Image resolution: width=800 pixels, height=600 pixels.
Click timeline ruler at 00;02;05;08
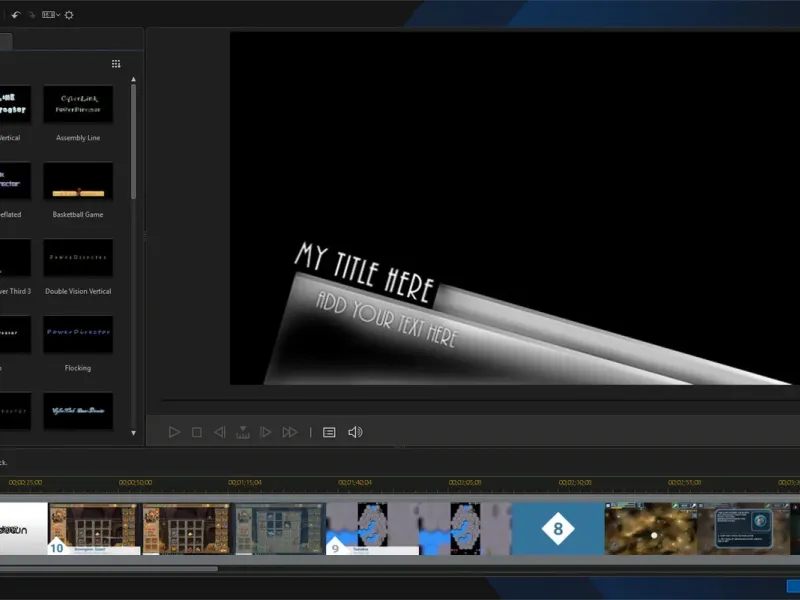(x=465, y=482)
